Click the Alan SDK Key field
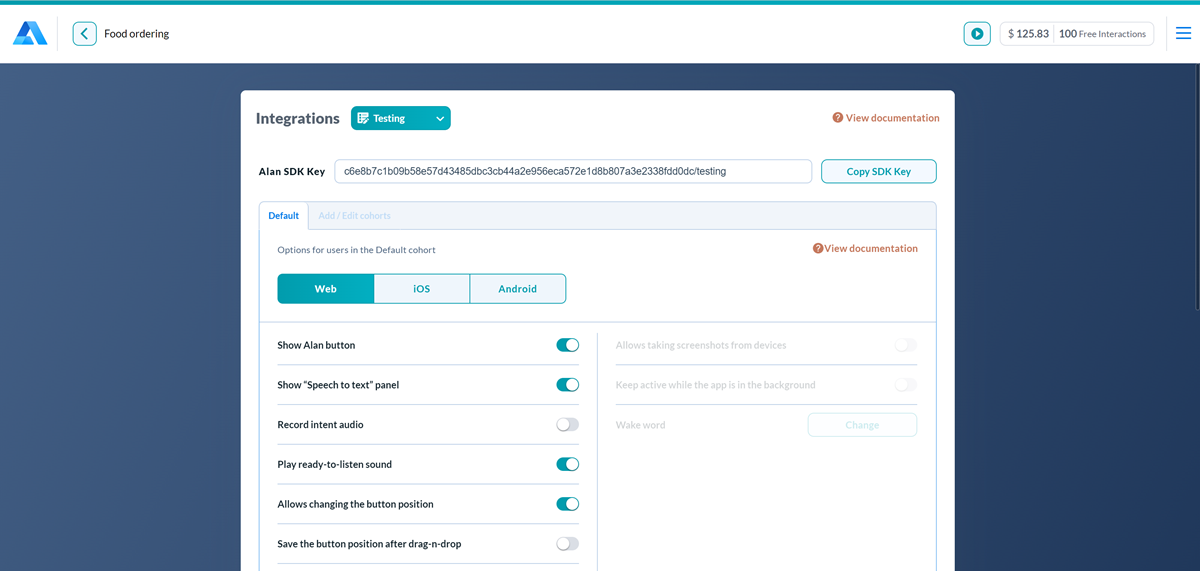This screenshot has width=1200, height=571. coord(572,172)
